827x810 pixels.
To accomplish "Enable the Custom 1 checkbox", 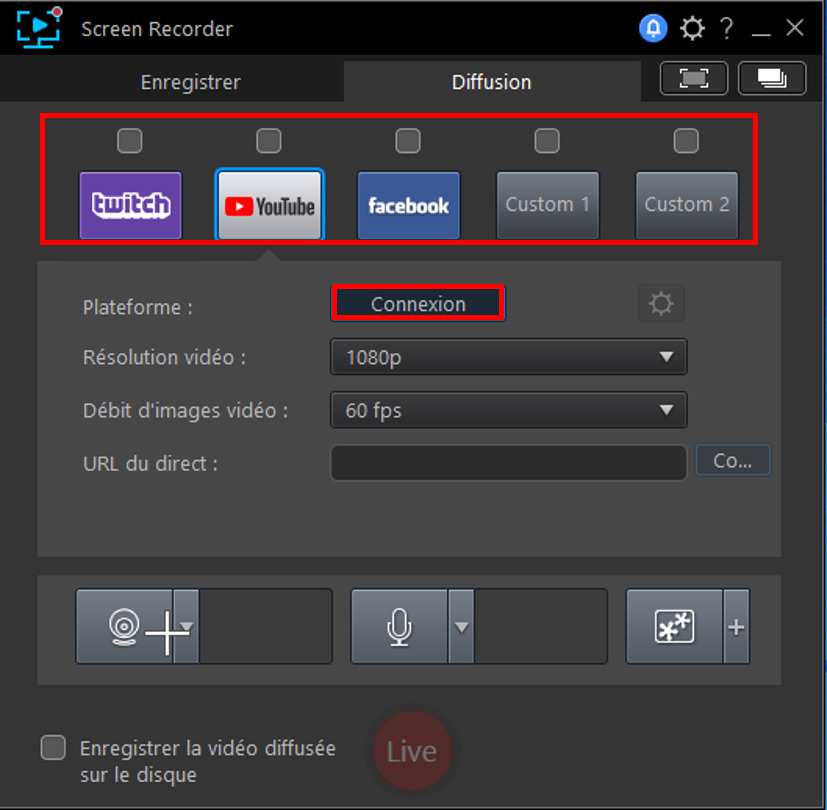I will (546, 140).
